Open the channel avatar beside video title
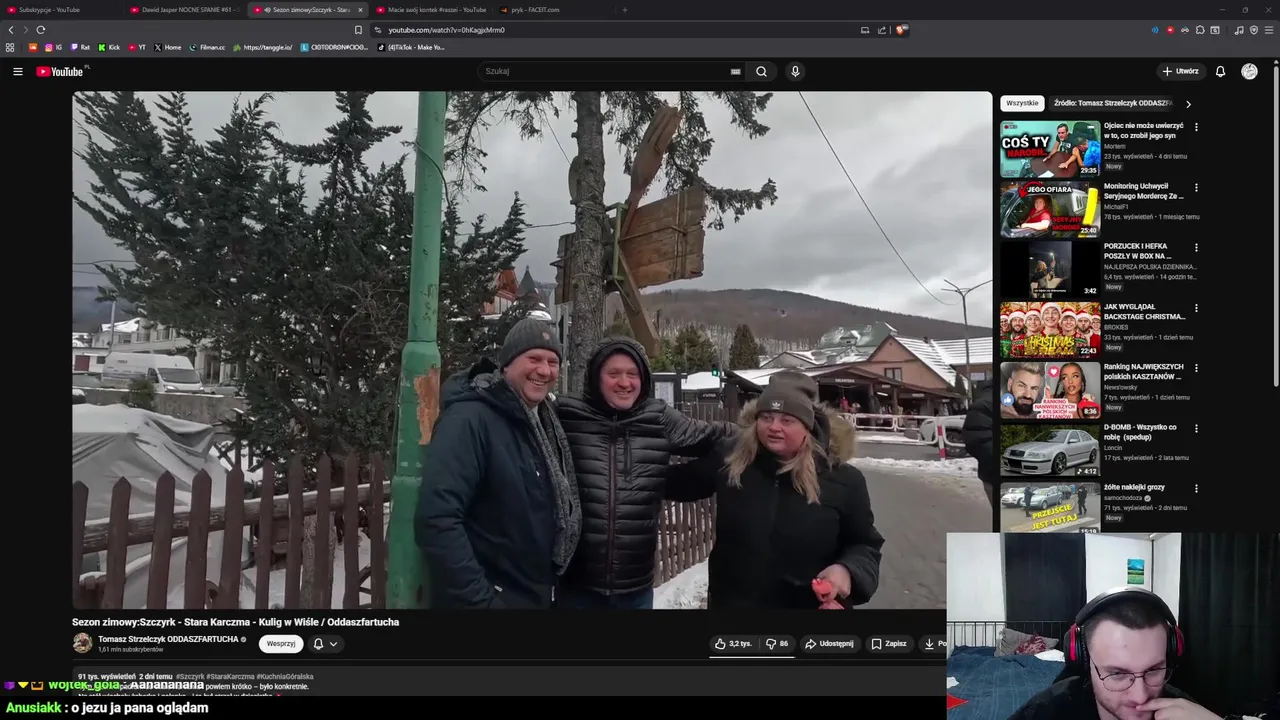Screen dimensions: 1280x720 [x=82, y=643]
